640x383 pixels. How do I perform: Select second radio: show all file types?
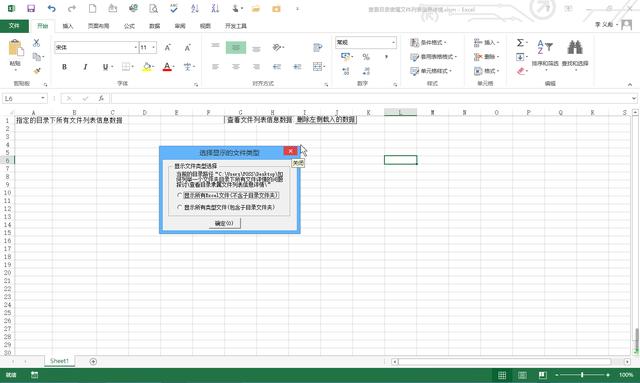point(180,207)
